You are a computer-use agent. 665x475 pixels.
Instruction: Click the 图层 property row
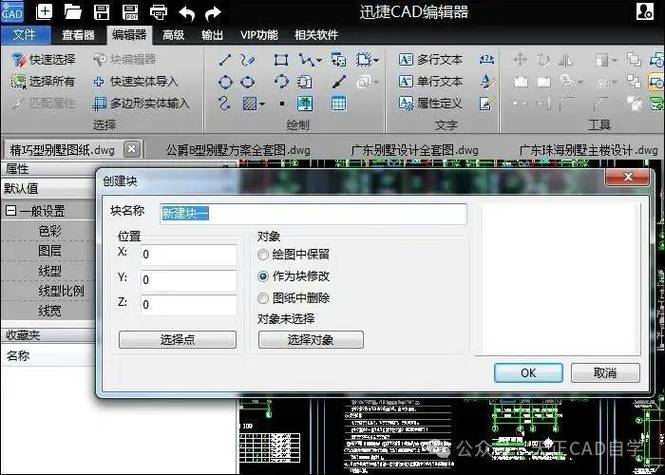[48, 251]
